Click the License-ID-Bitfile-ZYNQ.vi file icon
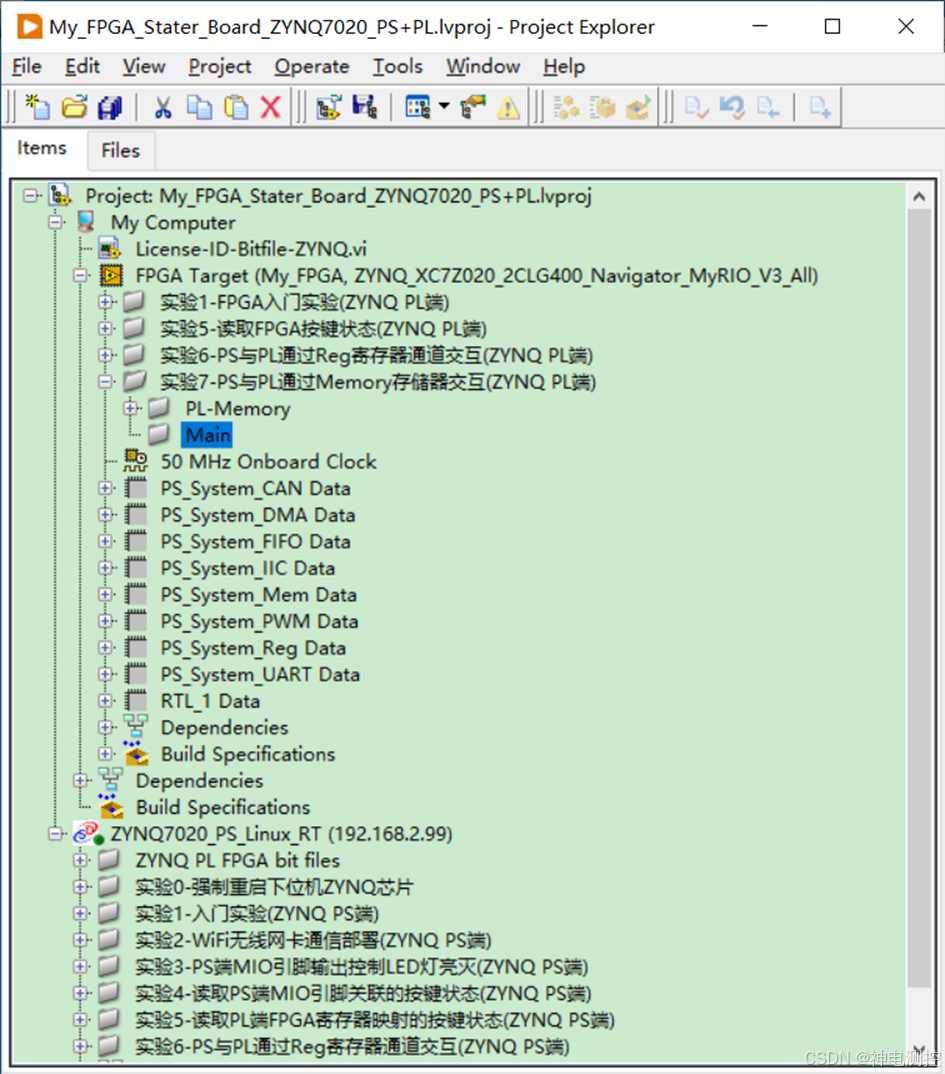 coord(110,249)
